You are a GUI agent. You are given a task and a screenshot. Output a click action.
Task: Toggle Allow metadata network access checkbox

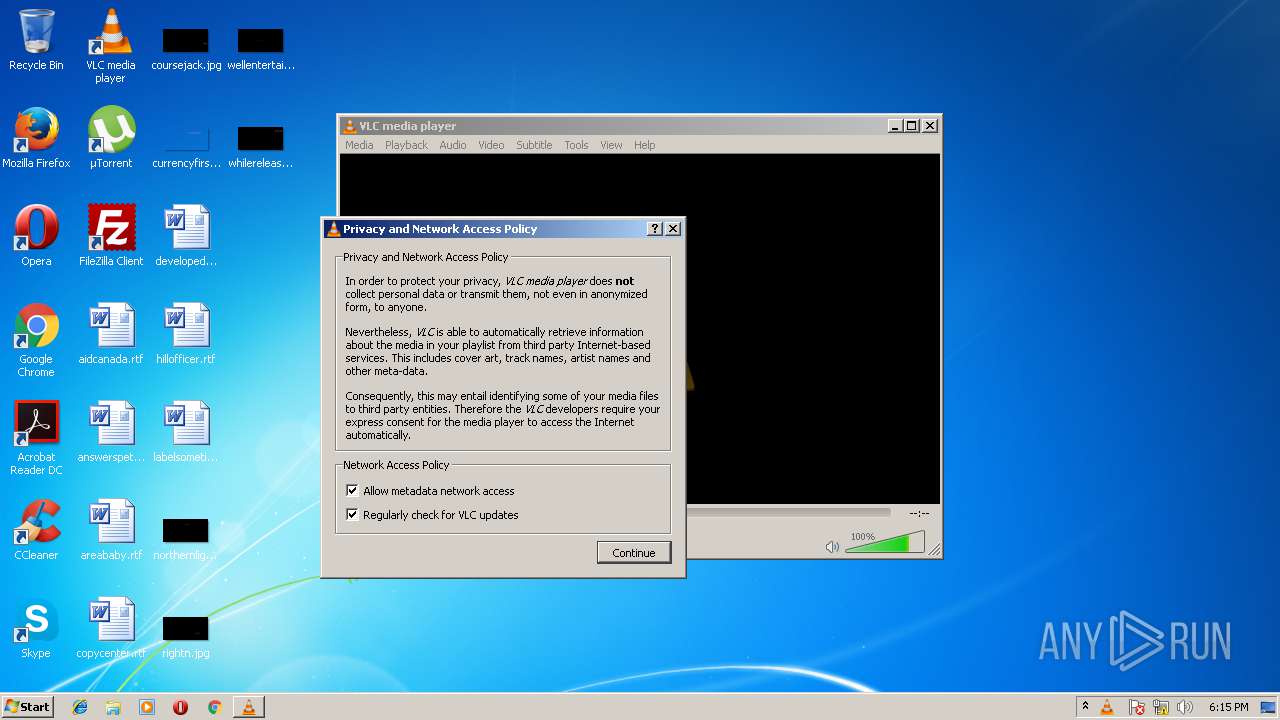point(352,491)
